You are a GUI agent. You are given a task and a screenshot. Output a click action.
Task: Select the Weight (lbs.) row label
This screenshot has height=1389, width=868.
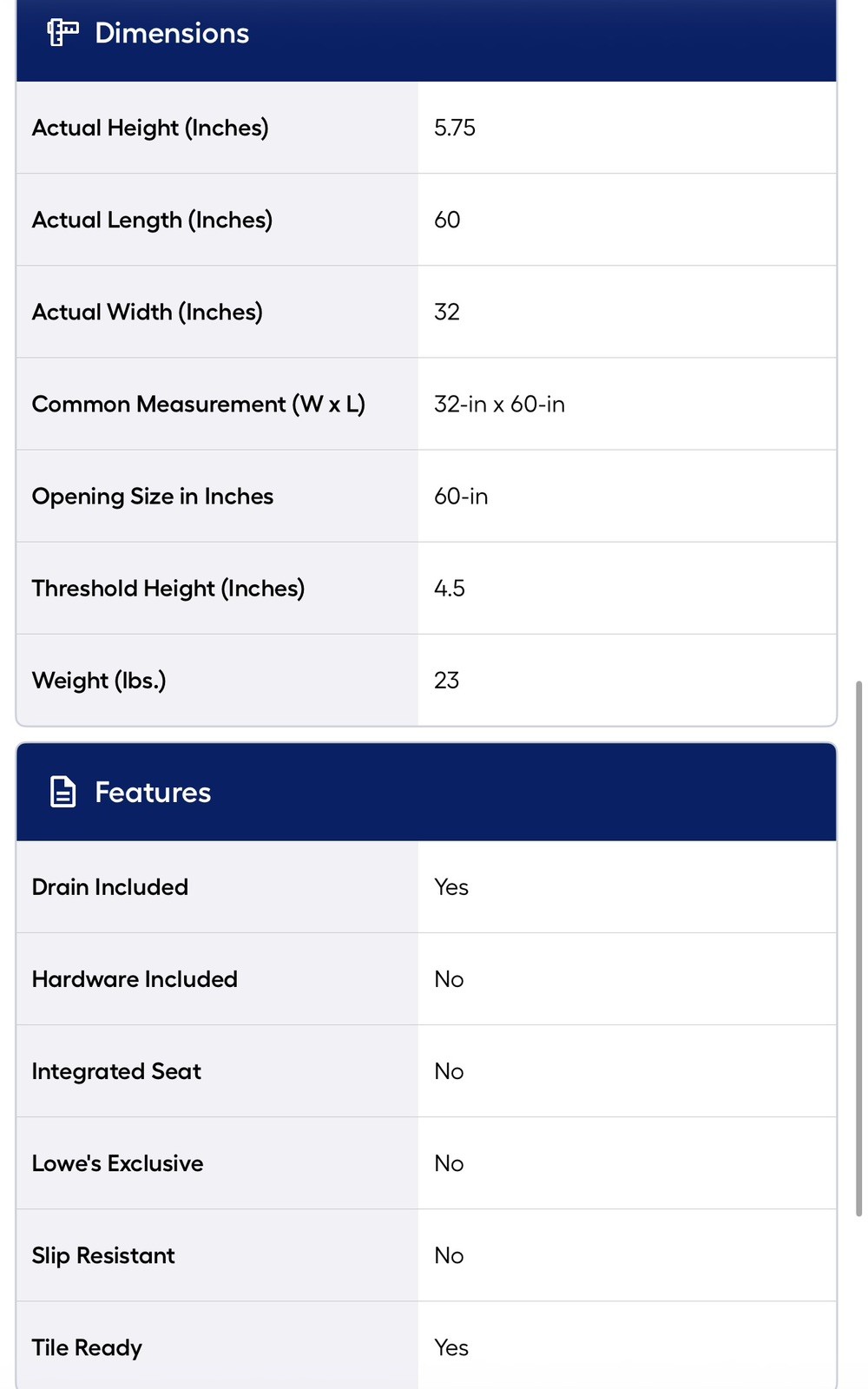click(x=99, y=680)
